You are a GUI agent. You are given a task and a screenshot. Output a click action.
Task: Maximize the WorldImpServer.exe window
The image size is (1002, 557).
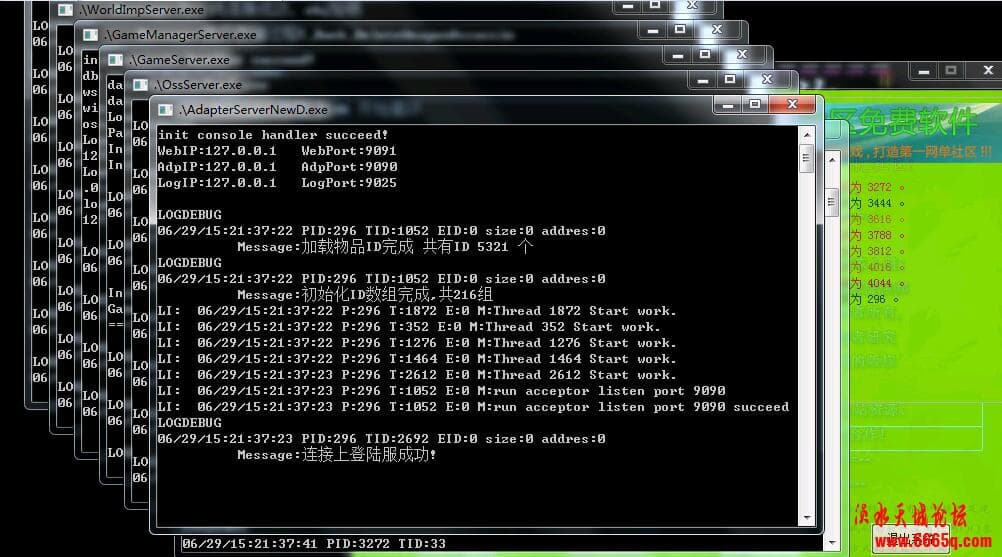655,6
